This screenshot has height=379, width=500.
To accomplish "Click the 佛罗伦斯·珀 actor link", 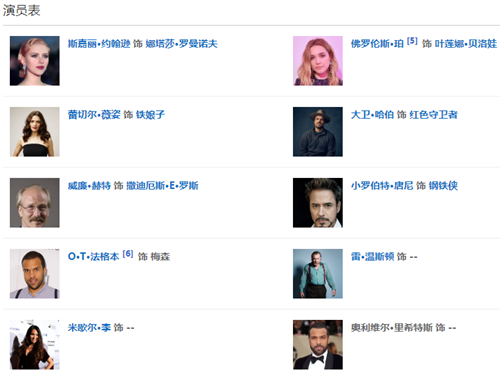I will tap(377, 44).
